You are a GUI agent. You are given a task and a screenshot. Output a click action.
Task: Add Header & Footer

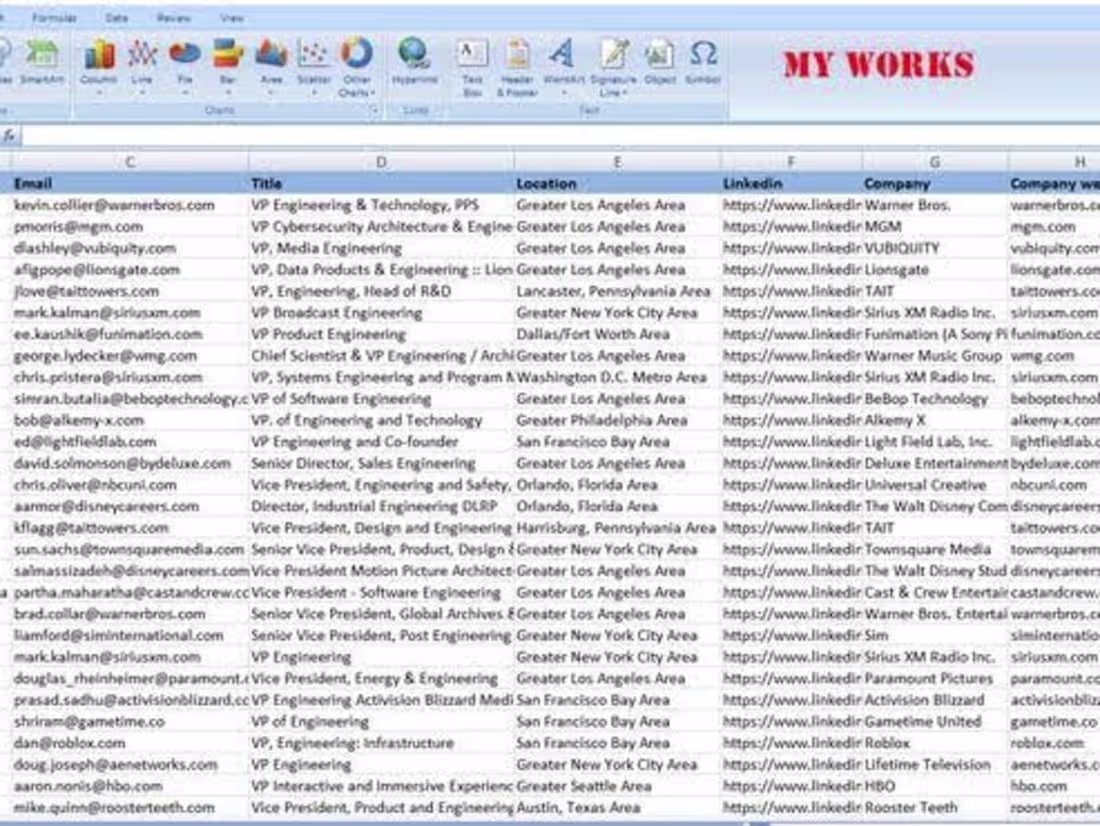[x=517, y=67]
